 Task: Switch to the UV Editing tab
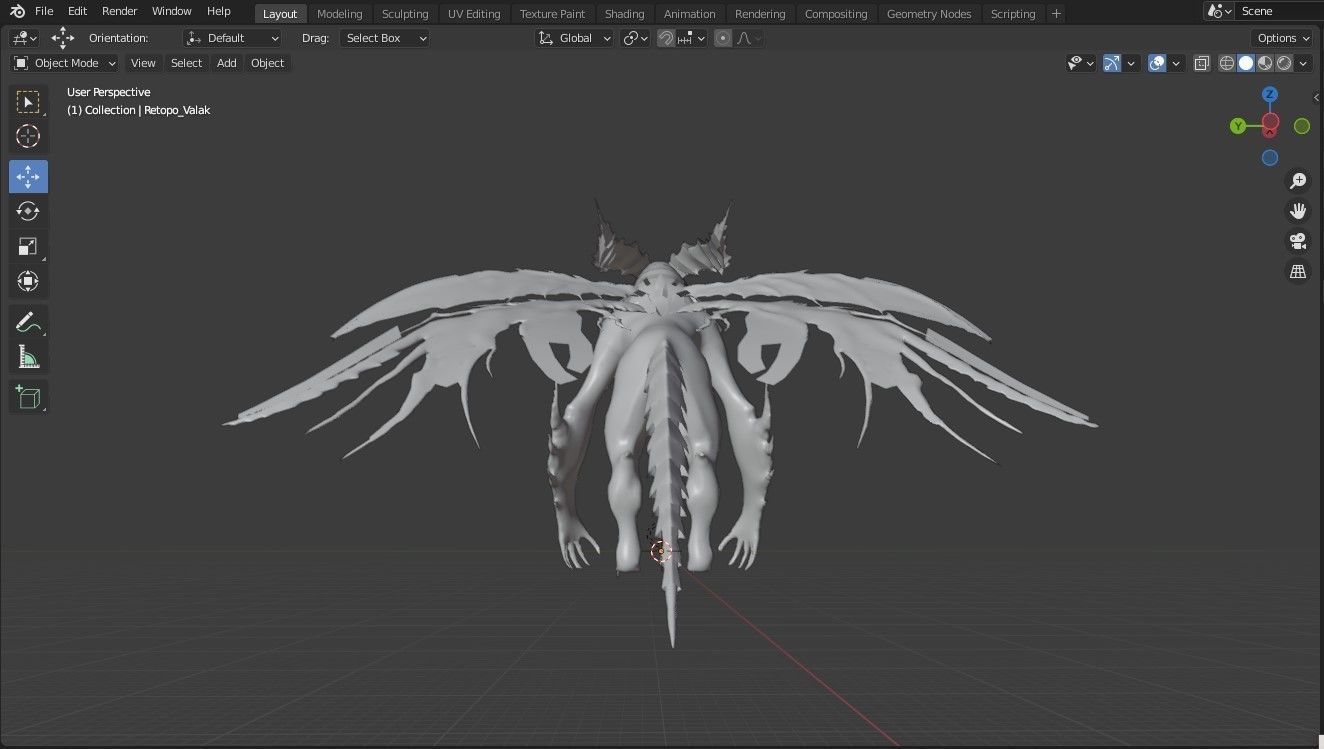(x=474, y=14)
